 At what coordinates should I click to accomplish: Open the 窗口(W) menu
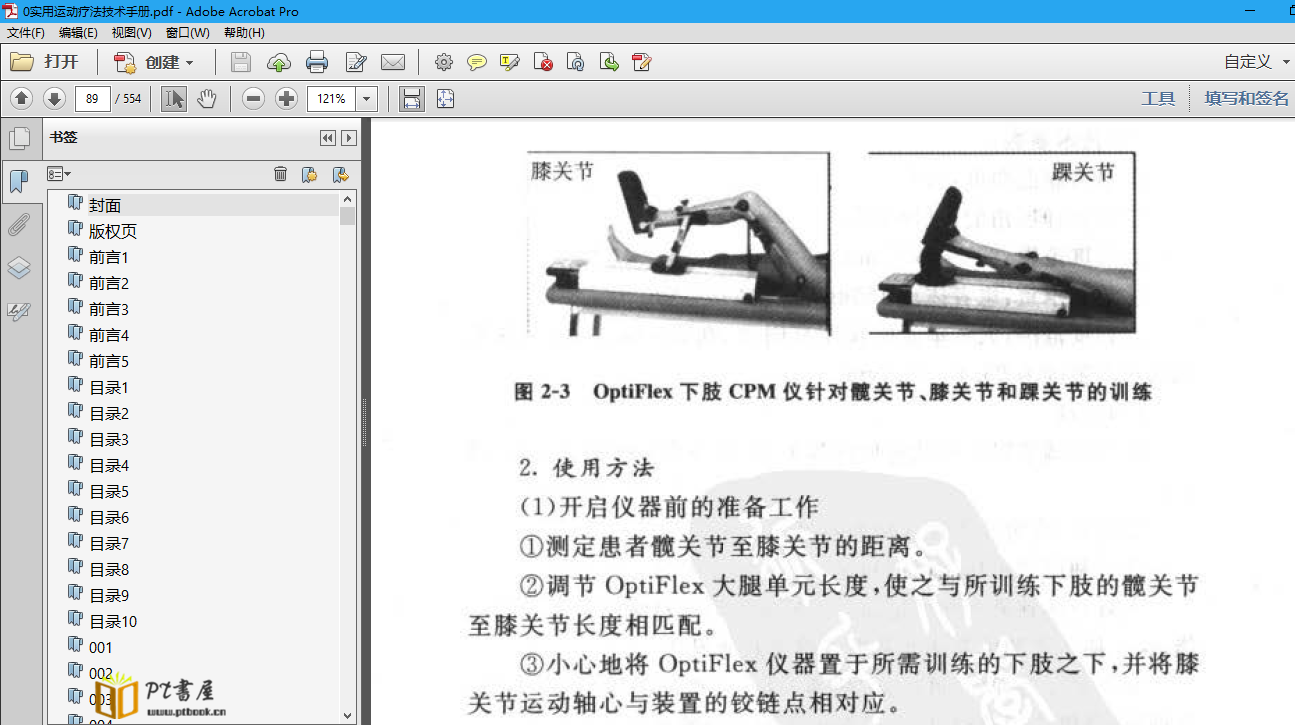click(188, 32)
